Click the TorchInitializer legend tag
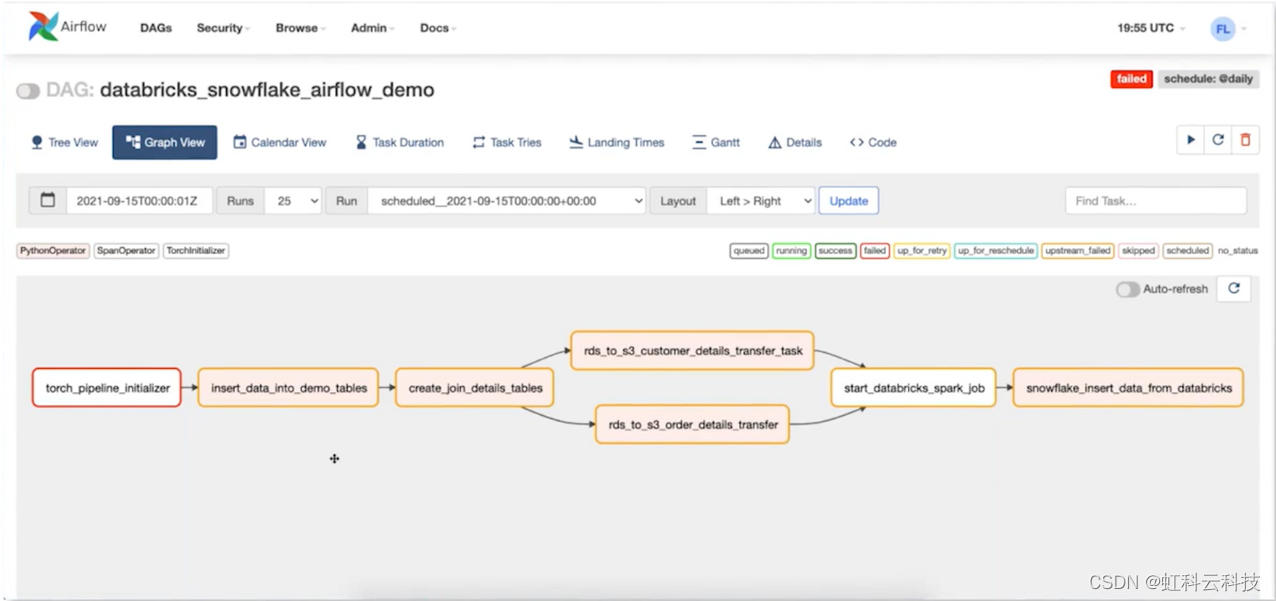Viewport: 1276px width, 601px height. [197, 251]
